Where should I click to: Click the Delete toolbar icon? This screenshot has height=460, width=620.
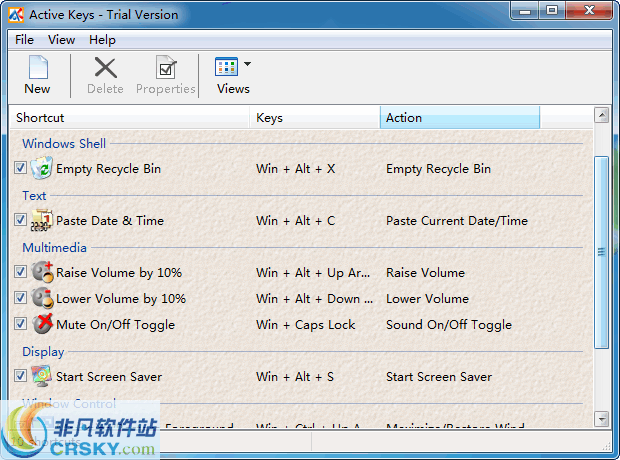(x=106, y=68)
